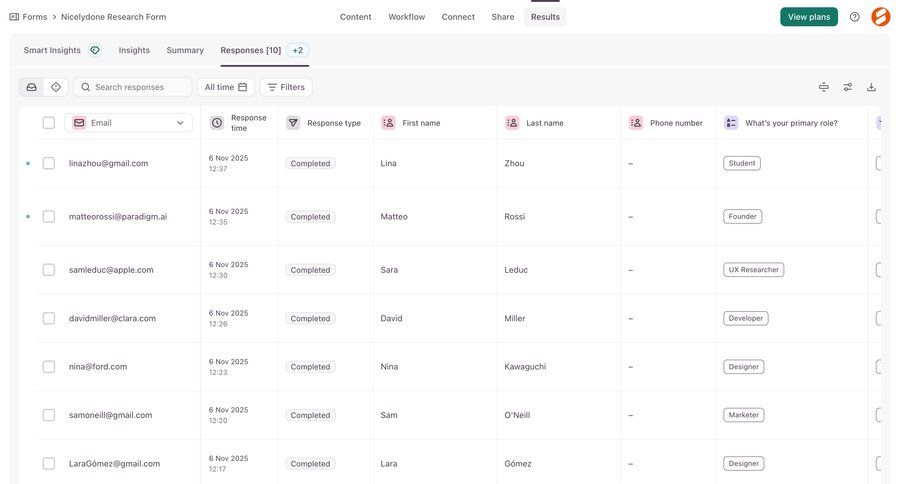The height and width of the screenshot is (484, 900).
Task: Switch to the inbox view icon
Action: pyautogui.click(x=32, y=87)
